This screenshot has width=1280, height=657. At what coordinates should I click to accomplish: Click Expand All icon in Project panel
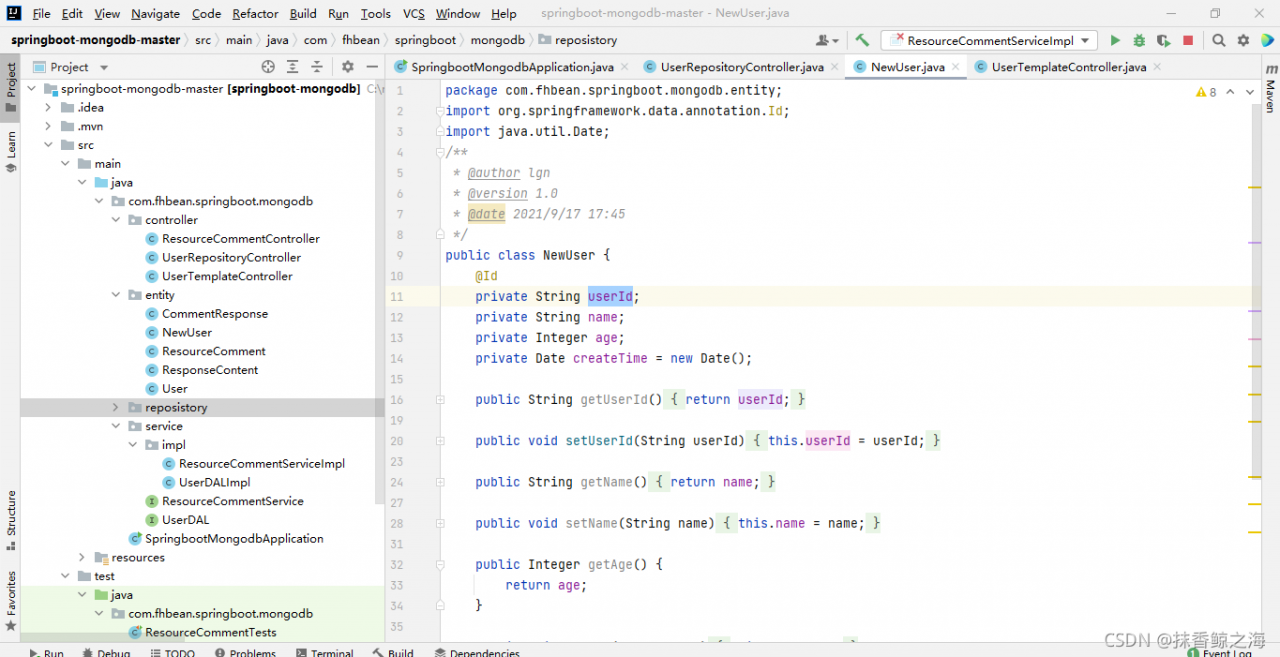click(x=293, y=67)
